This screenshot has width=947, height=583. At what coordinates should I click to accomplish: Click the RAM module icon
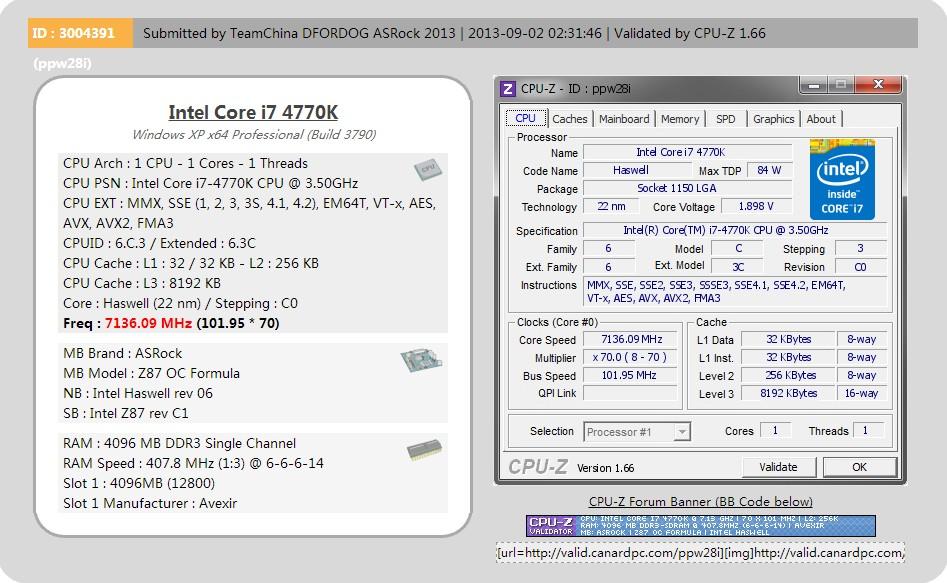(x=425, y=451)
